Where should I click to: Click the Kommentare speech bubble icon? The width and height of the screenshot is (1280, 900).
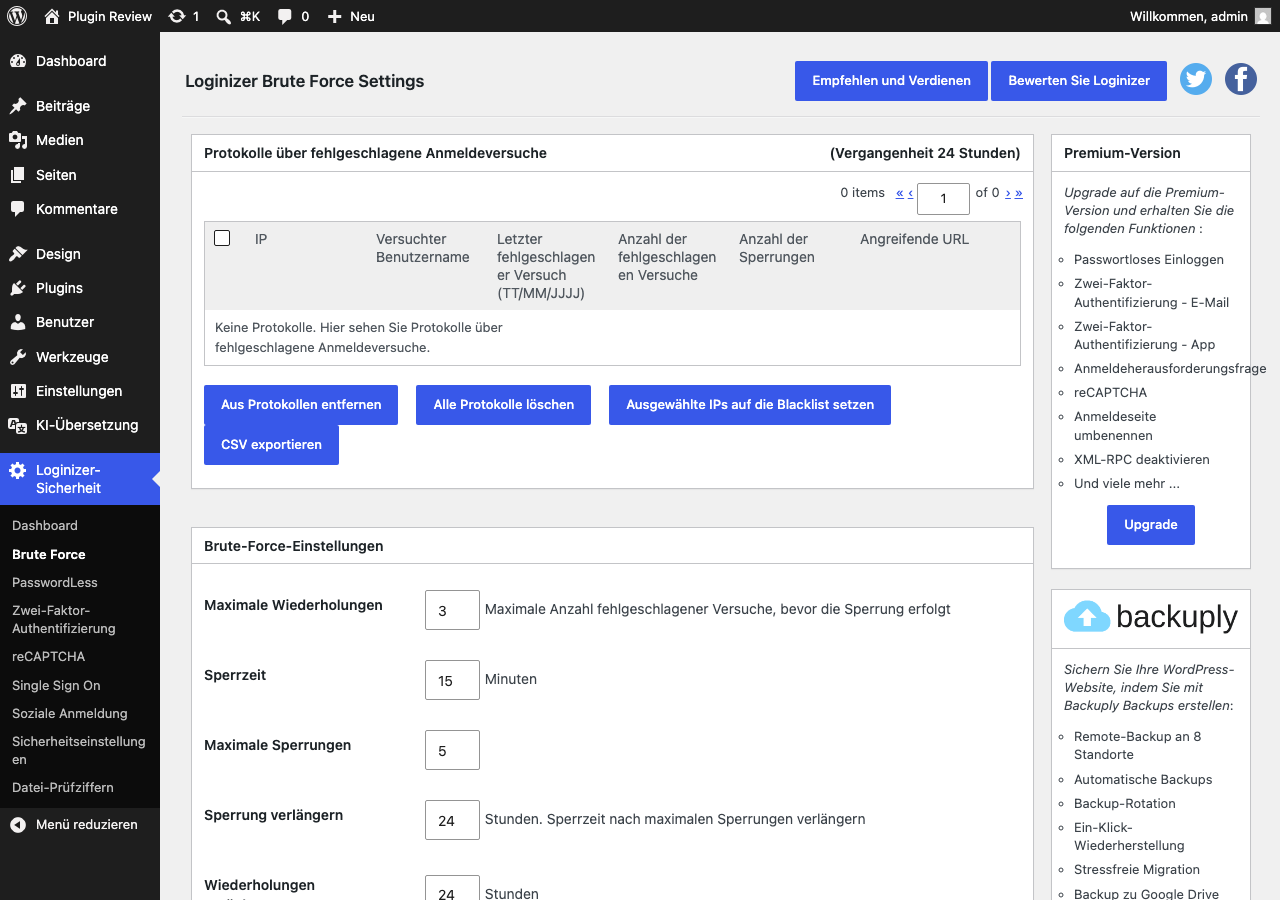click(18, 209)
